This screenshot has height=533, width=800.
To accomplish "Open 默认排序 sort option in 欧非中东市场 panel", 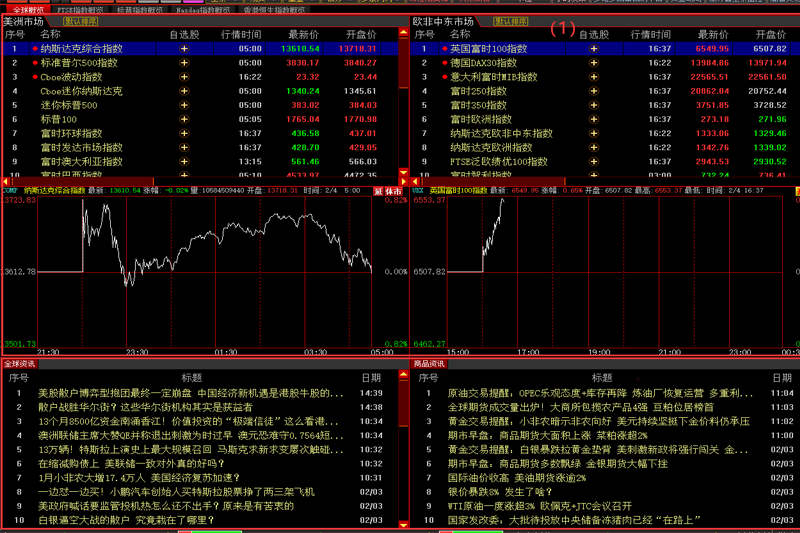I will pyautogui.click(x=511, y=20).
